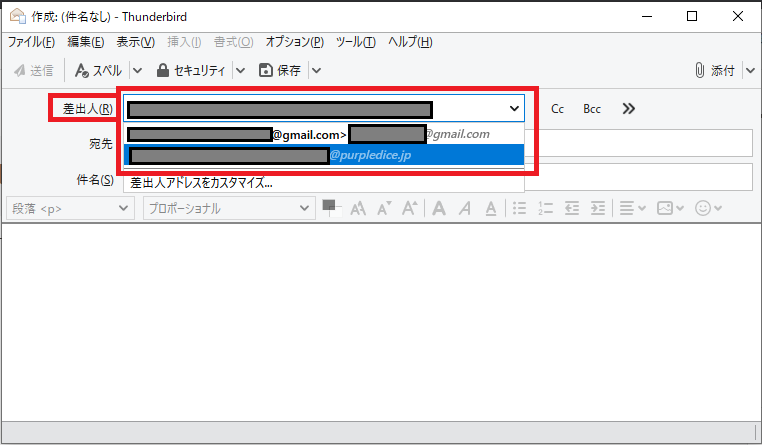
Task: Click the 宛先 recipient input field
Action: tap(638, 143)
